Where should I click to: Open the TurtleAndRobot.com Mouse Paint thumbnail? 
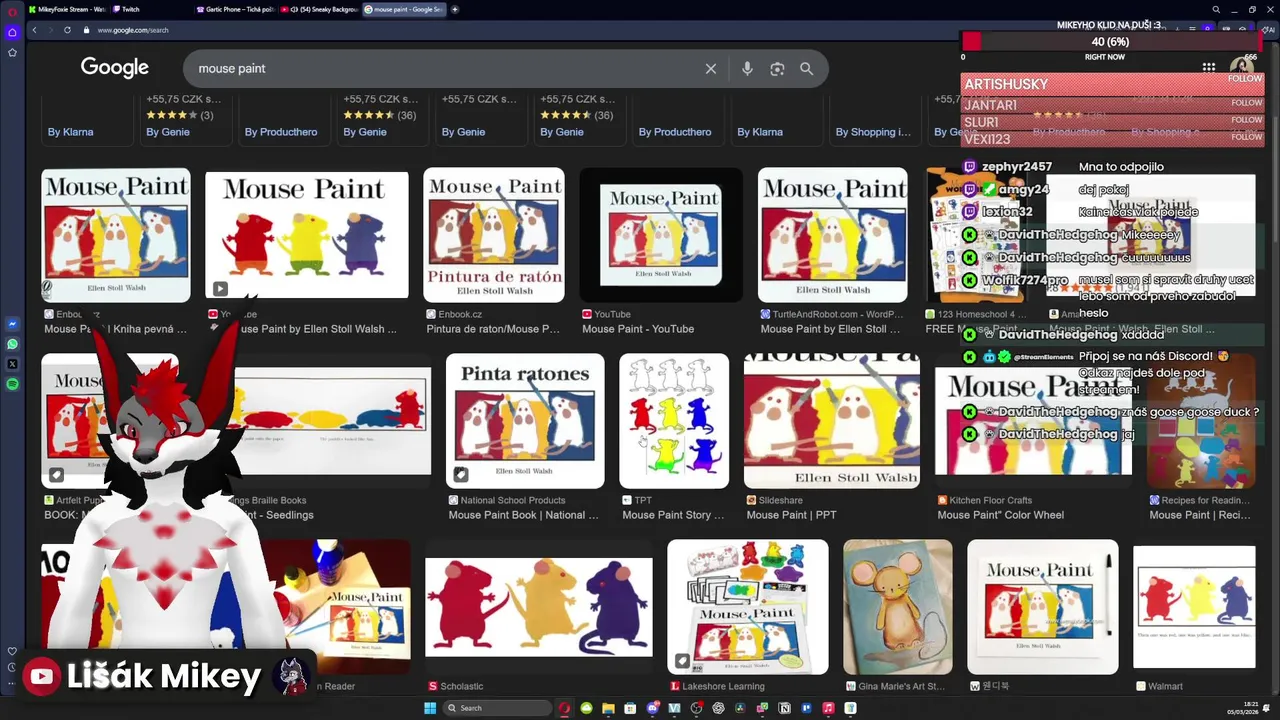click(833, 235)
